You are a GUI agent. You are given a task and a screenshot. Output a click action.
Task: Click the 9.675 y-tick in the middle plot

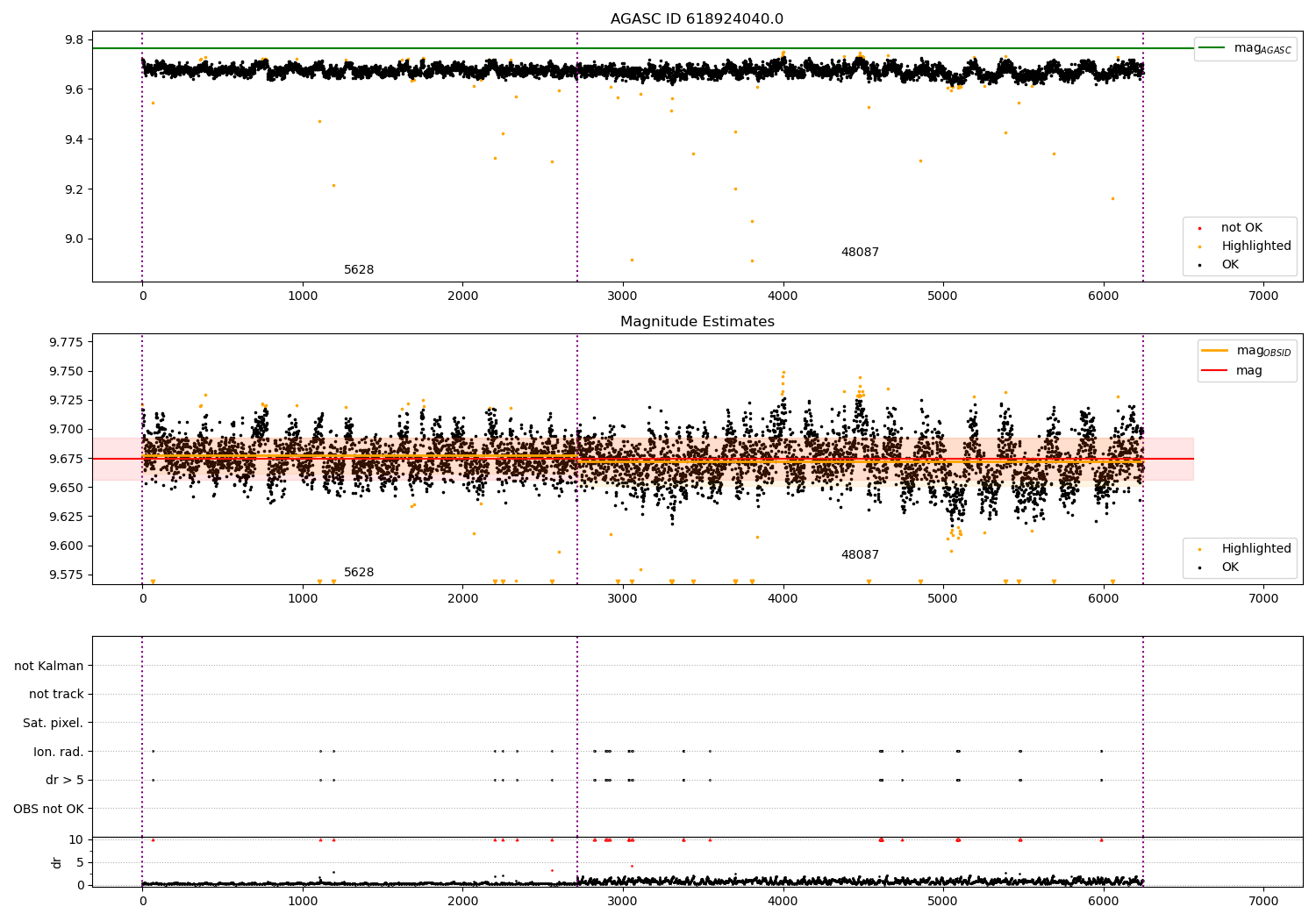coord(67,459)
